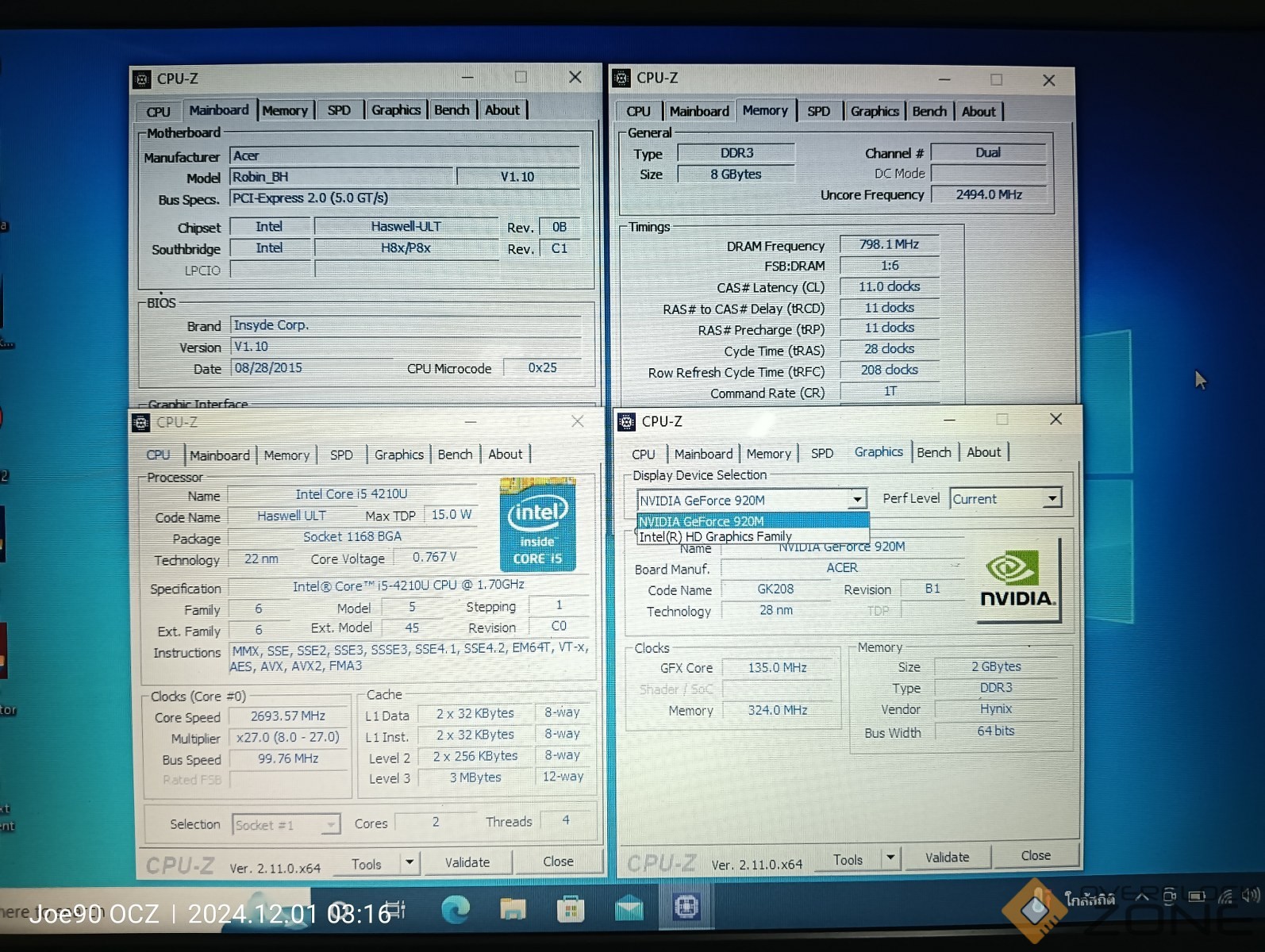The width and height of the screenshot is (1265, 952).
Task: Click CPU-Z app icon in Graphics window title bar
Action: tap(627, 422)
